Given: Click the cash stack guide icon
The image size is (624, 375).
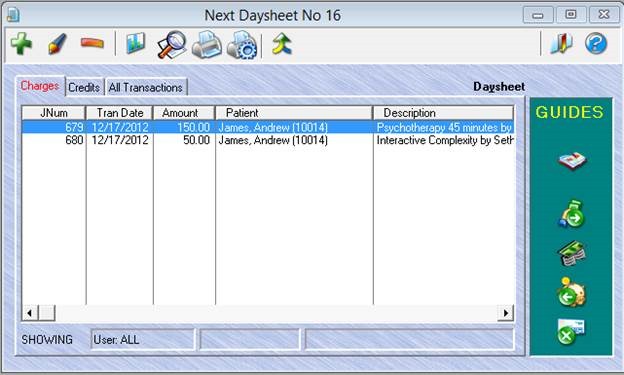Looking at the screenshot, I should pos(572,253).
